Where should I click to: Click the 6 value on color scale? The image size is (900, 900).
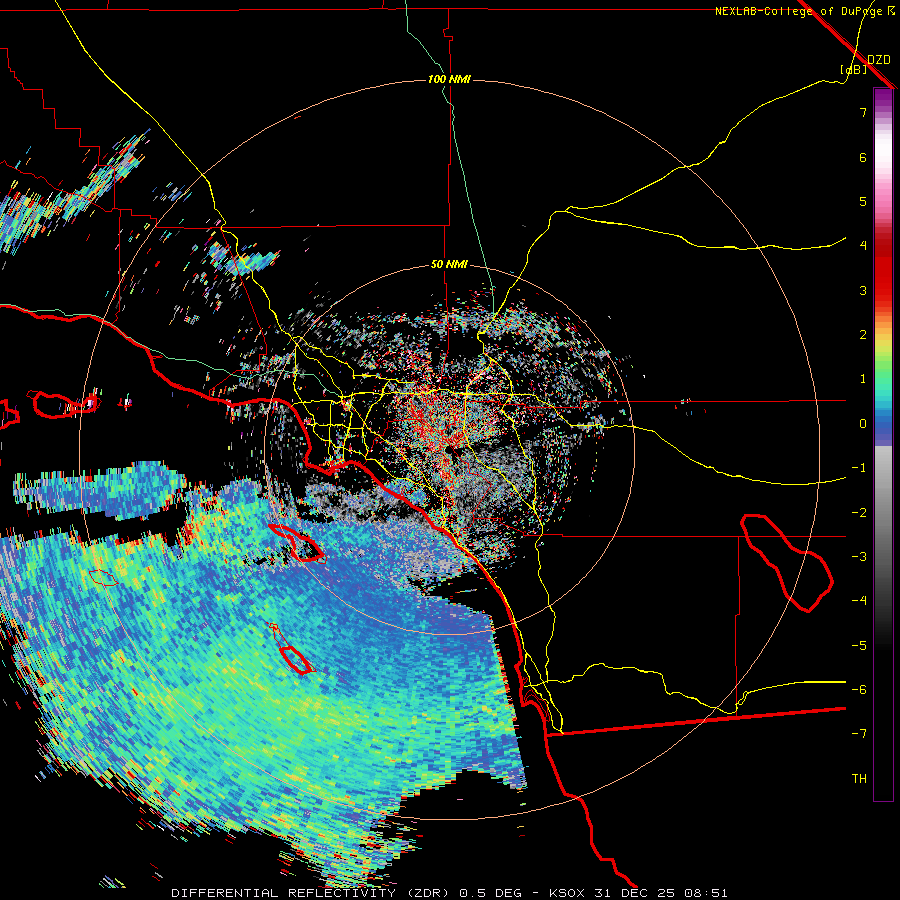(863, 157)
